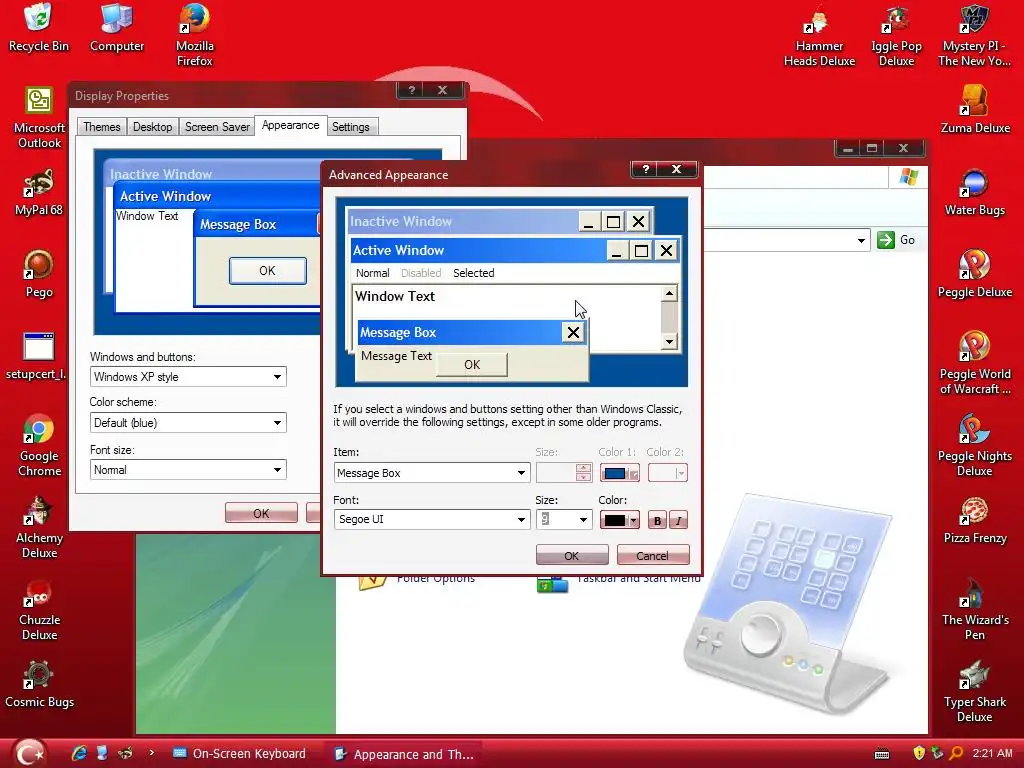Image resolution: width=1024 pixels, height=768 pixels.
Task: Launch Internet Explorer from quick launch
Action: point(80,753)
